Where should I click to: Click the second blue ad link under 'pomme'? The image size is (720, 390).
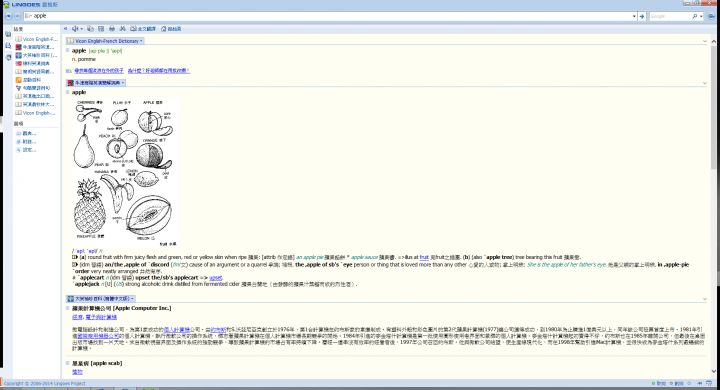pos(159,71)
